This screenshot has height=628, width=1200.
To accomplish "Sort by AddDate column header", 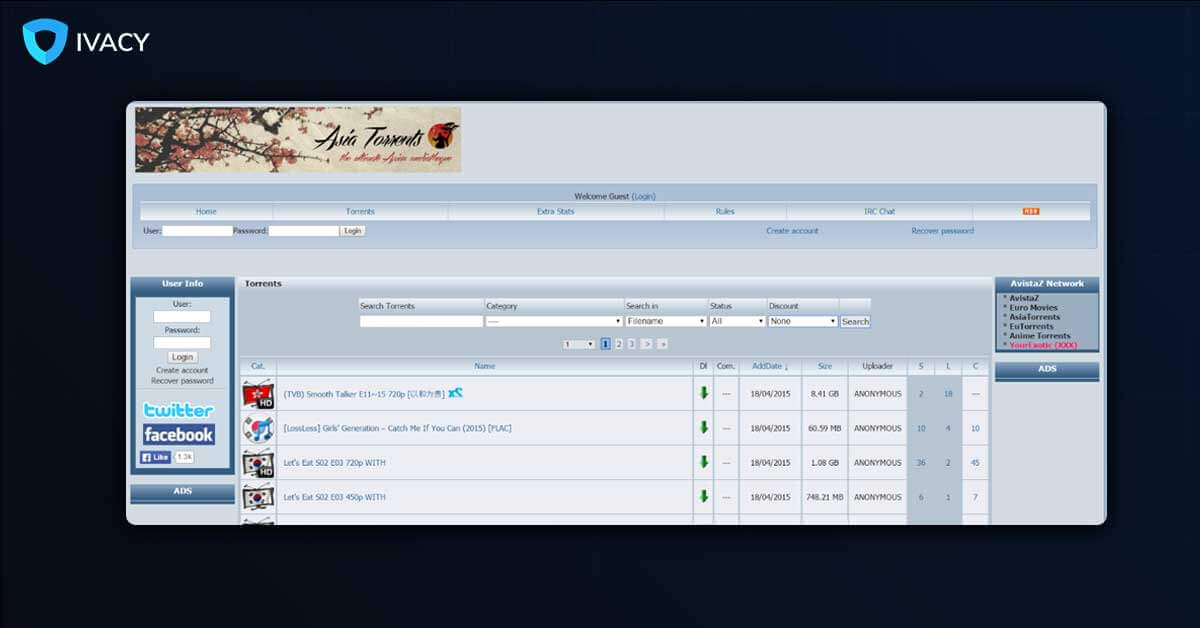I will (770, 366).
